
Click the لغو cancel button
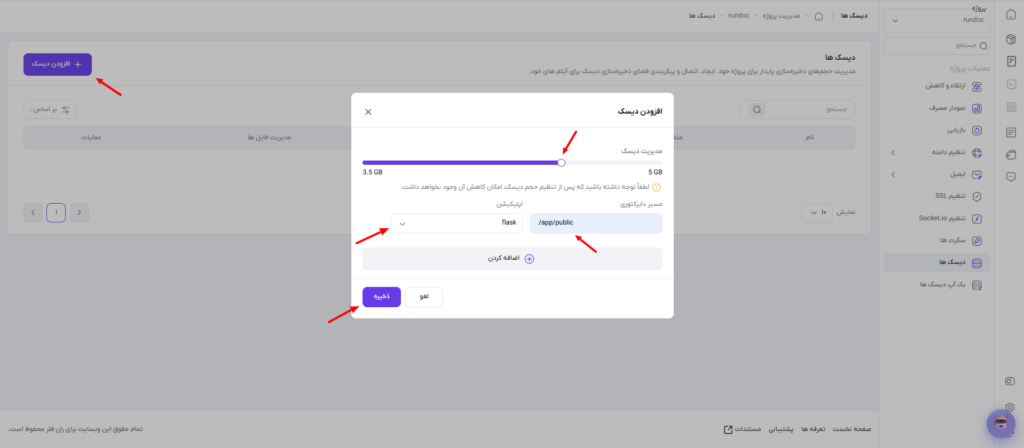(x=424, y=296)
